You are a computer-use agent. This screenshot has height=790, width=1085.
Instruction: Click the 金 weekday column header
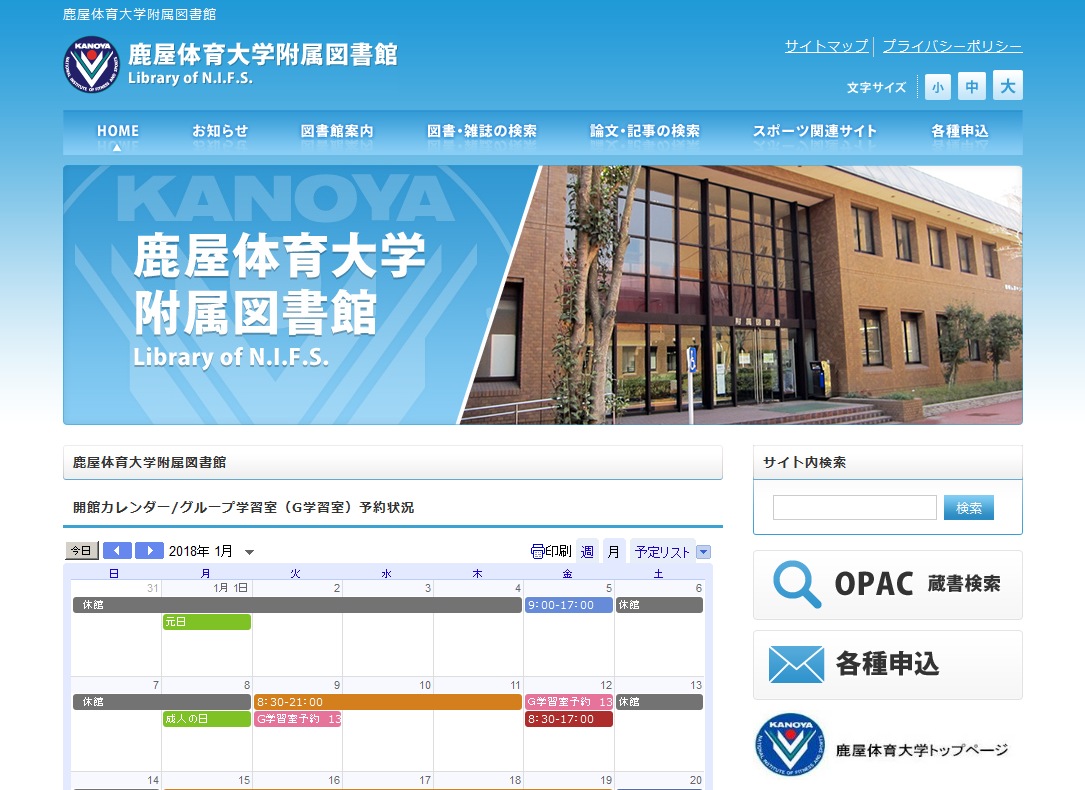pyautogui.click(x=567, y=573)
